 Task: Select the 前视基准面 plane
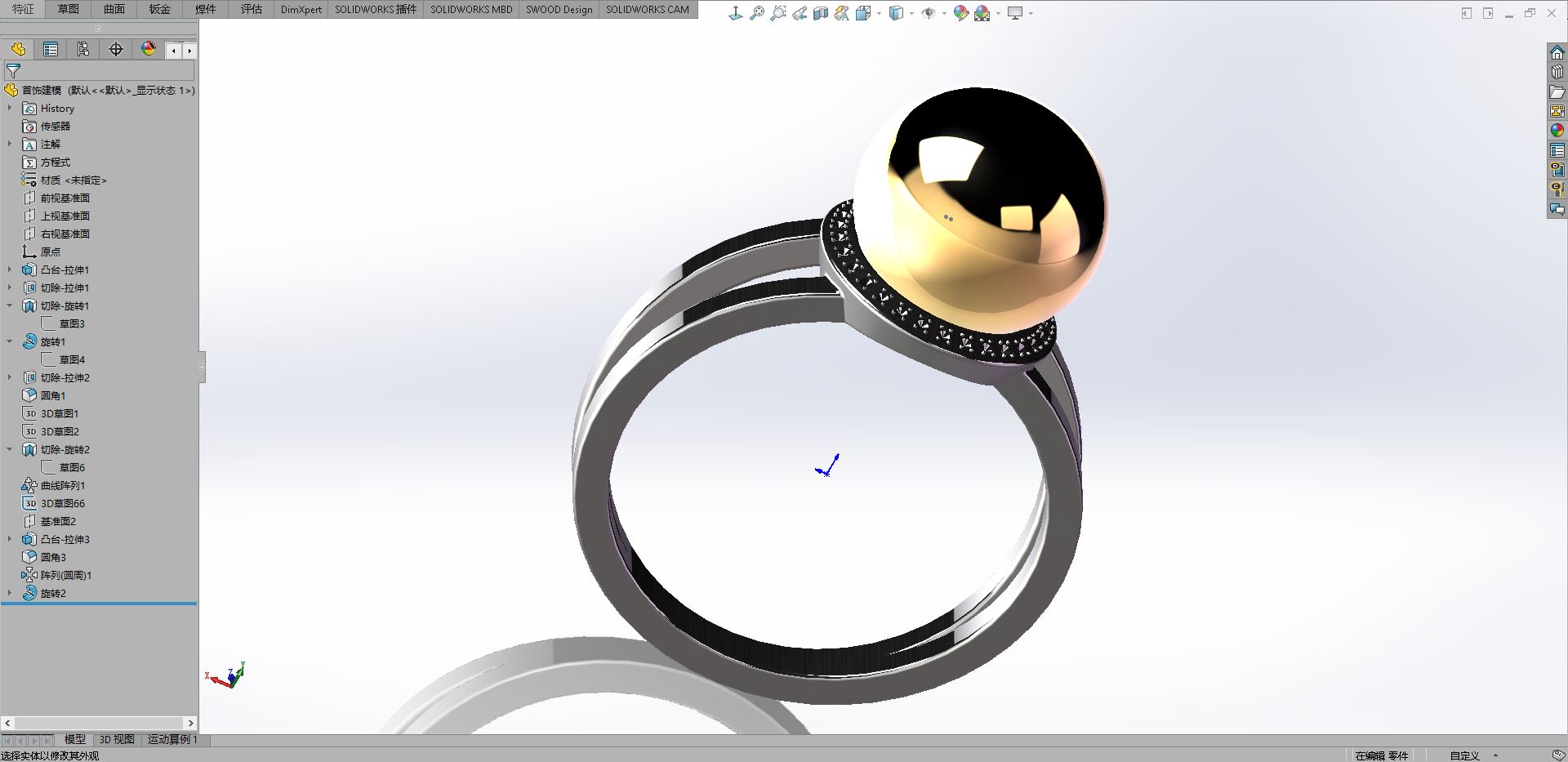tap(56, 198)
